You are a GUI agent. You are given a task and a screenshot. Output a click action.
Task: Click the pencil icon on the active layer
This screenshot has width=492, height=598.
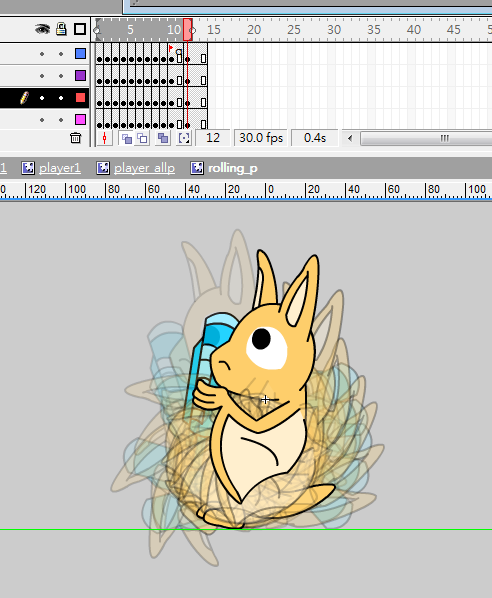24,98
